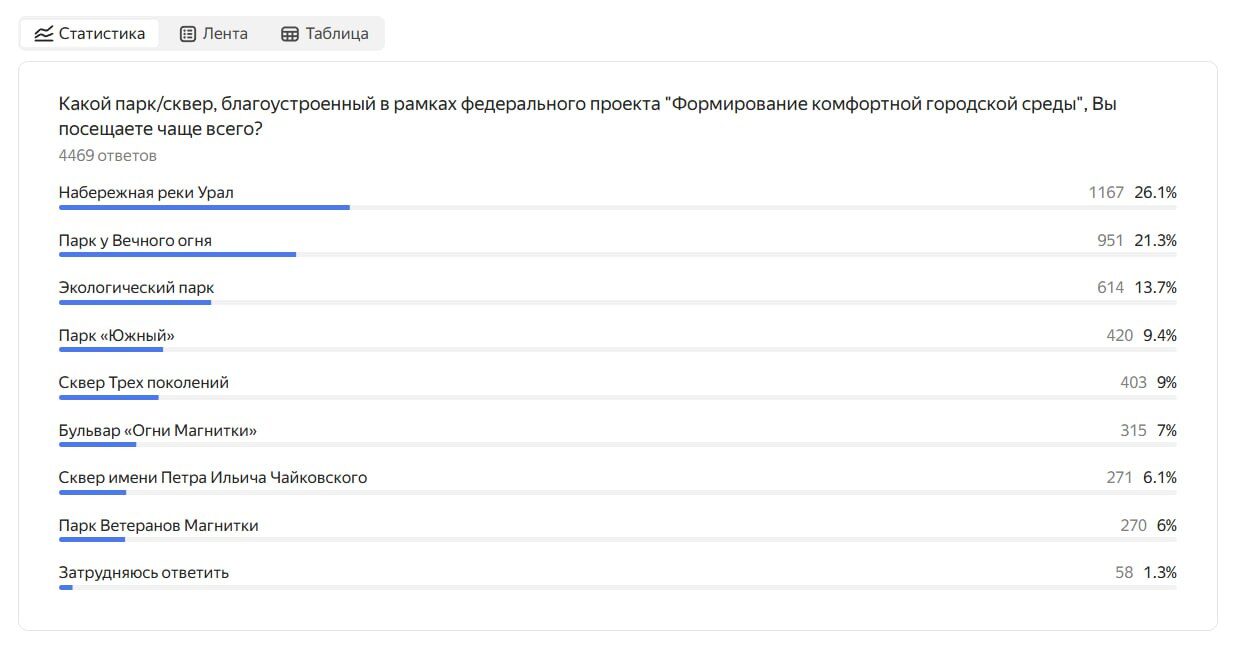The width and height of the screenshot is (1242, 647).
Task: Click the Таблица grid icon
Action: (x=290, y=33)
